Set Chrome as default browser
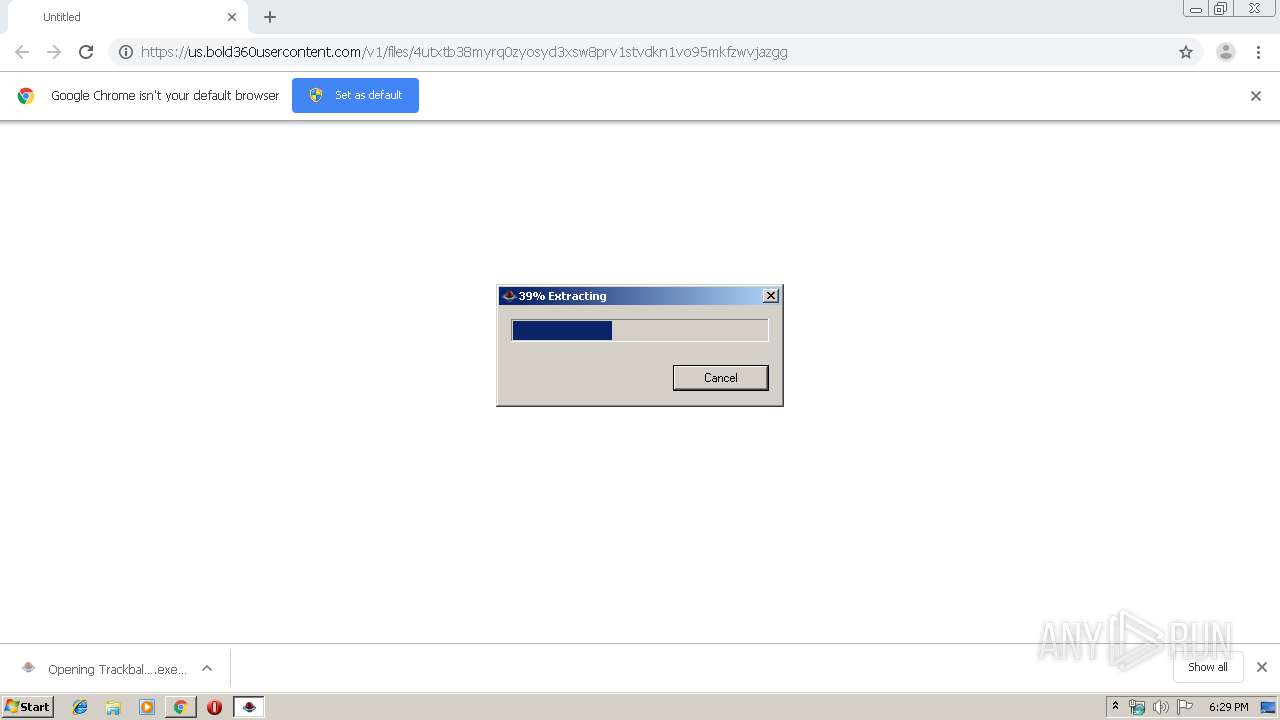The height and width of the screenshot is (720, 1280). pyautogui.click(x=355, y=95)
